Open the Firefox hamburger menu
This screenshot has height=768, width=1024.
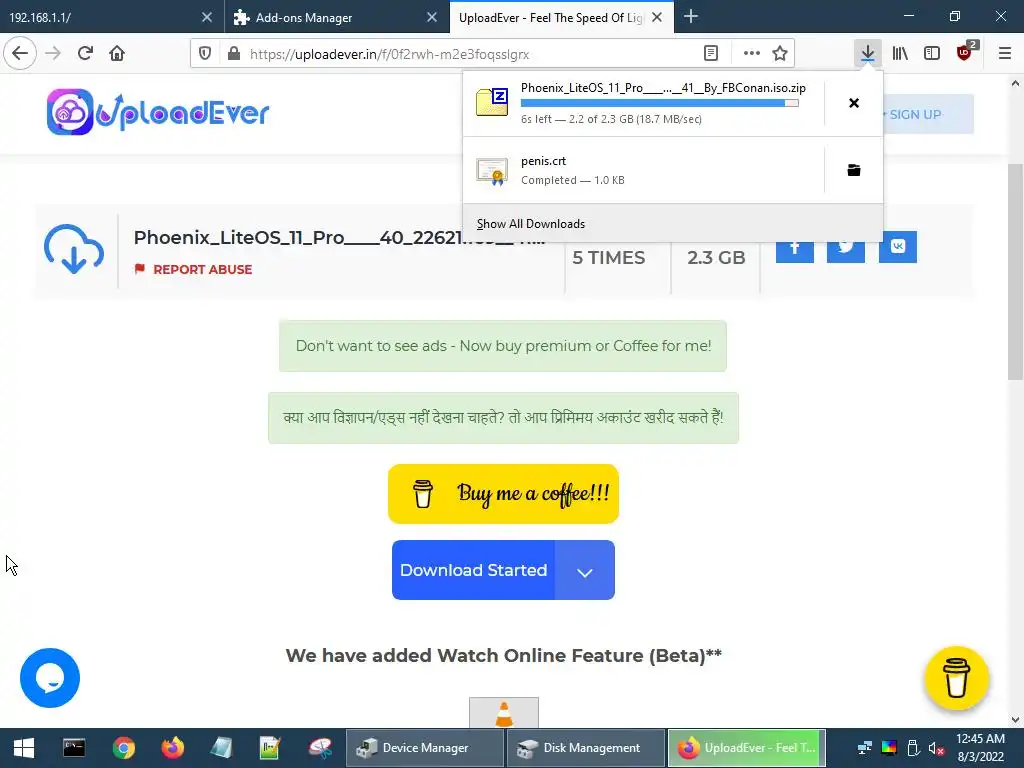coord(1005,54)
